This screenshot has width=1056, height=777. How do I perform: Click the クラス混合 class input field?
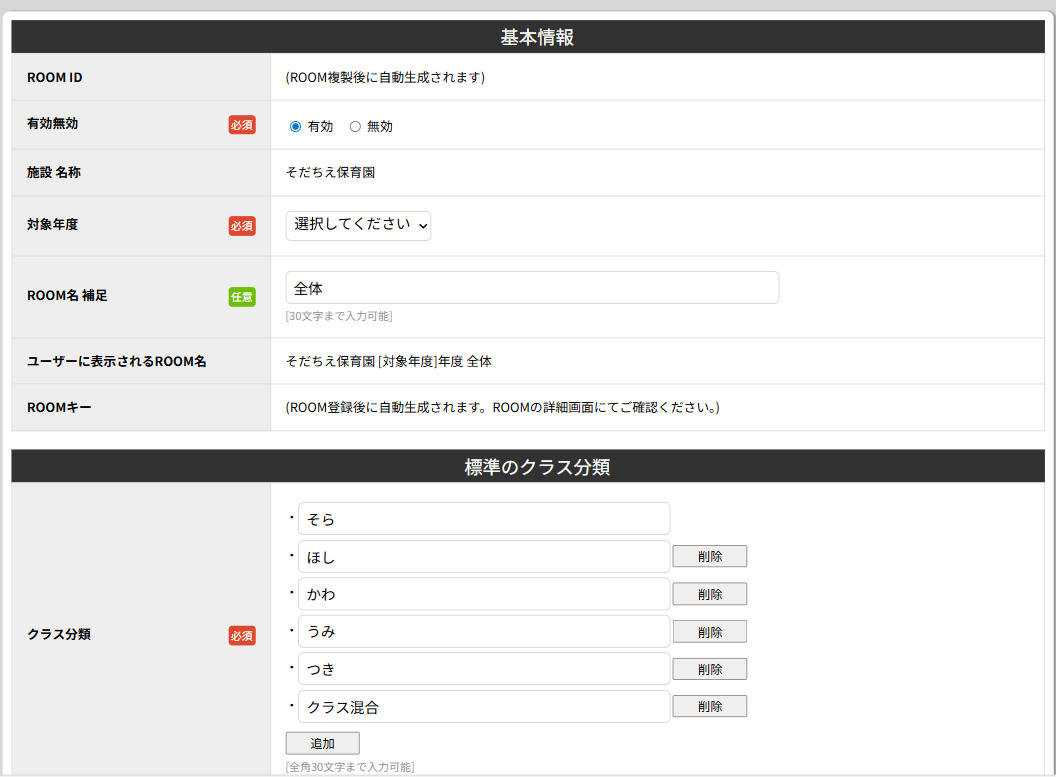(x=484, y=707)
